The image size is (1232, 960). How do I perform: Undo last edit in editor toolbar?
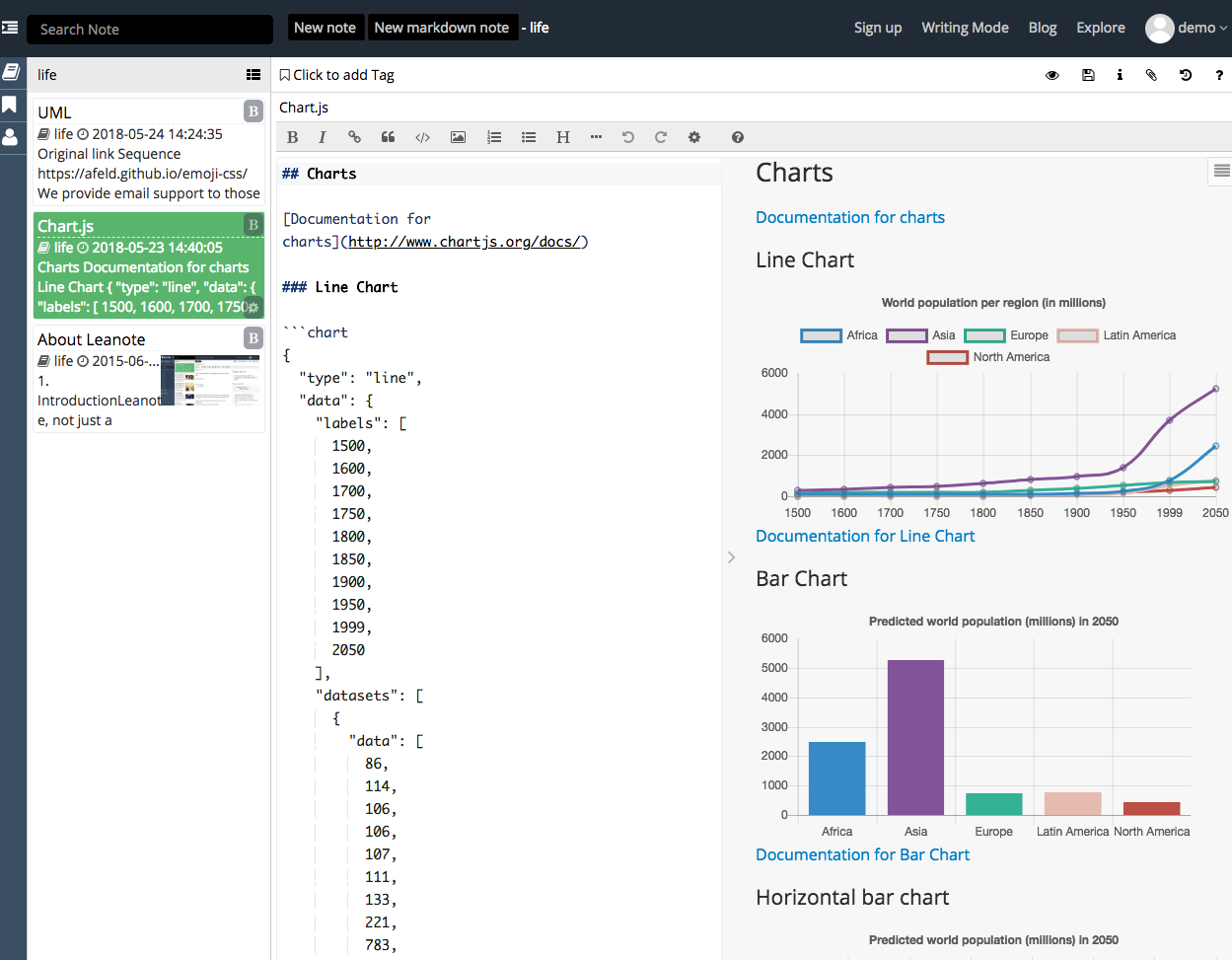(x=628, y=137)
